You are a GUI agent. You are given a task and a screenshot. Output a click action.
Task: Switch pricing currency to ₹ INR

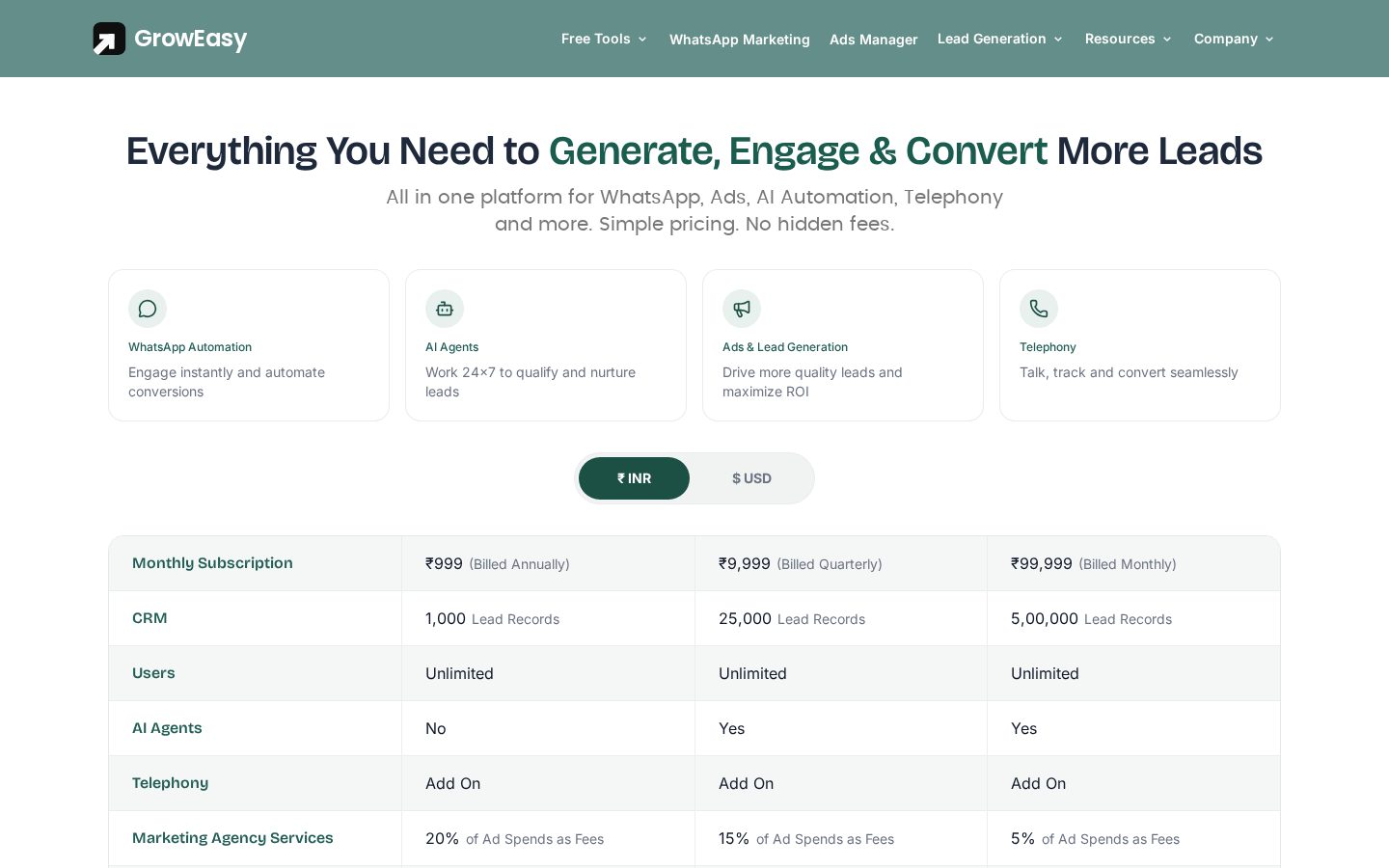point(634,478)
